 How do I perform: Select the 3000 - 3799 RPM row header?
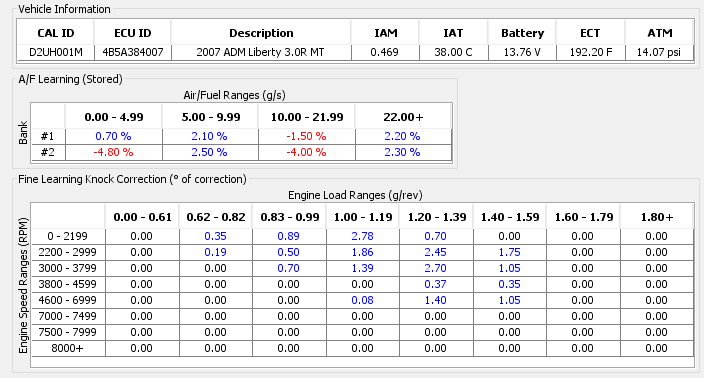tap(68, 268)
